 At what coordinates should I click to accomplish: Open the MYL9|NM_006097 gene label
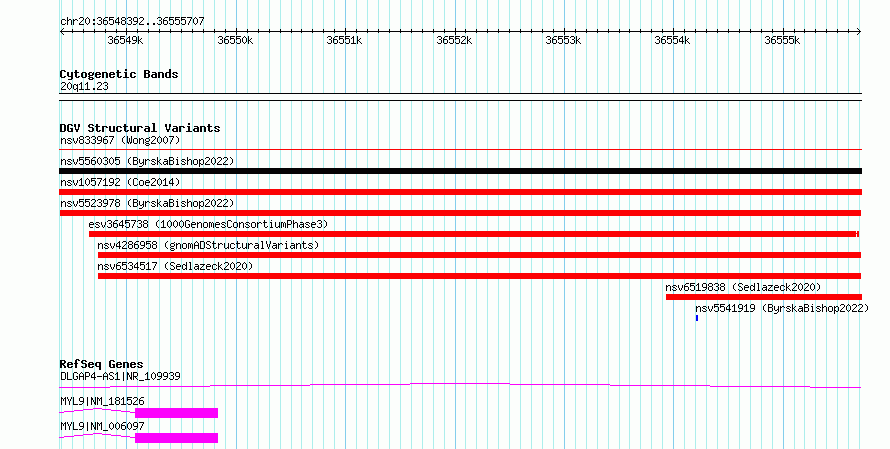point(103,426)
